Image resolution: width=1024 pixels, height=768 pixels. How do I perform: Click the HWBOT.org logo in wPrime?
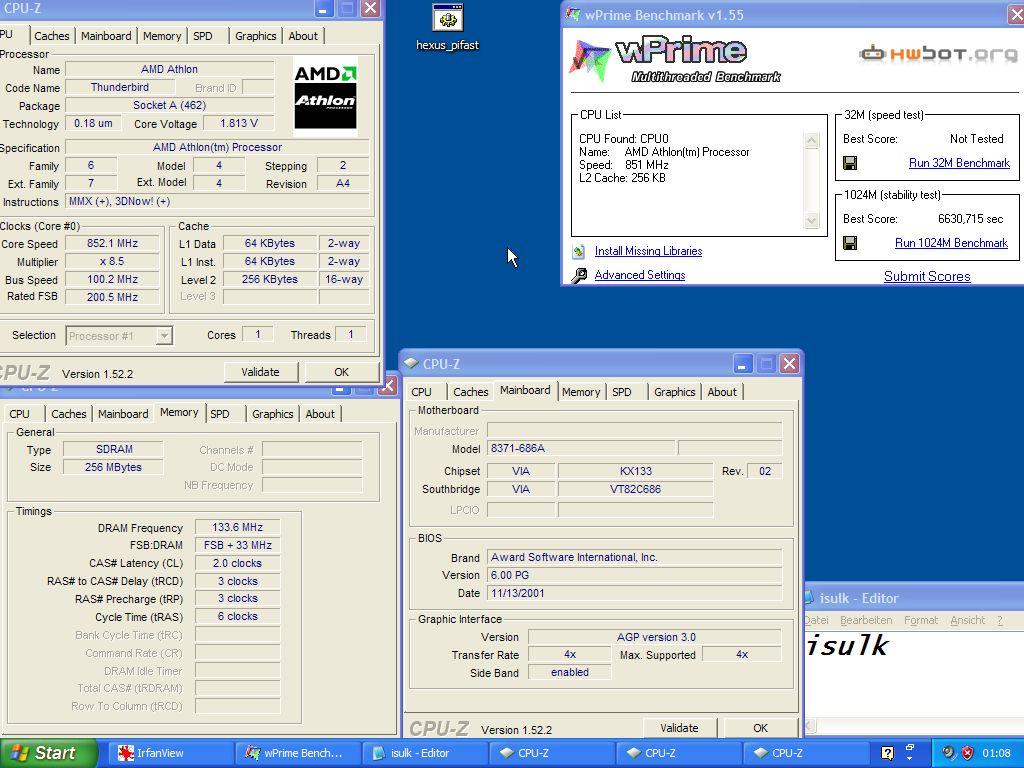(x=938, y=54)
